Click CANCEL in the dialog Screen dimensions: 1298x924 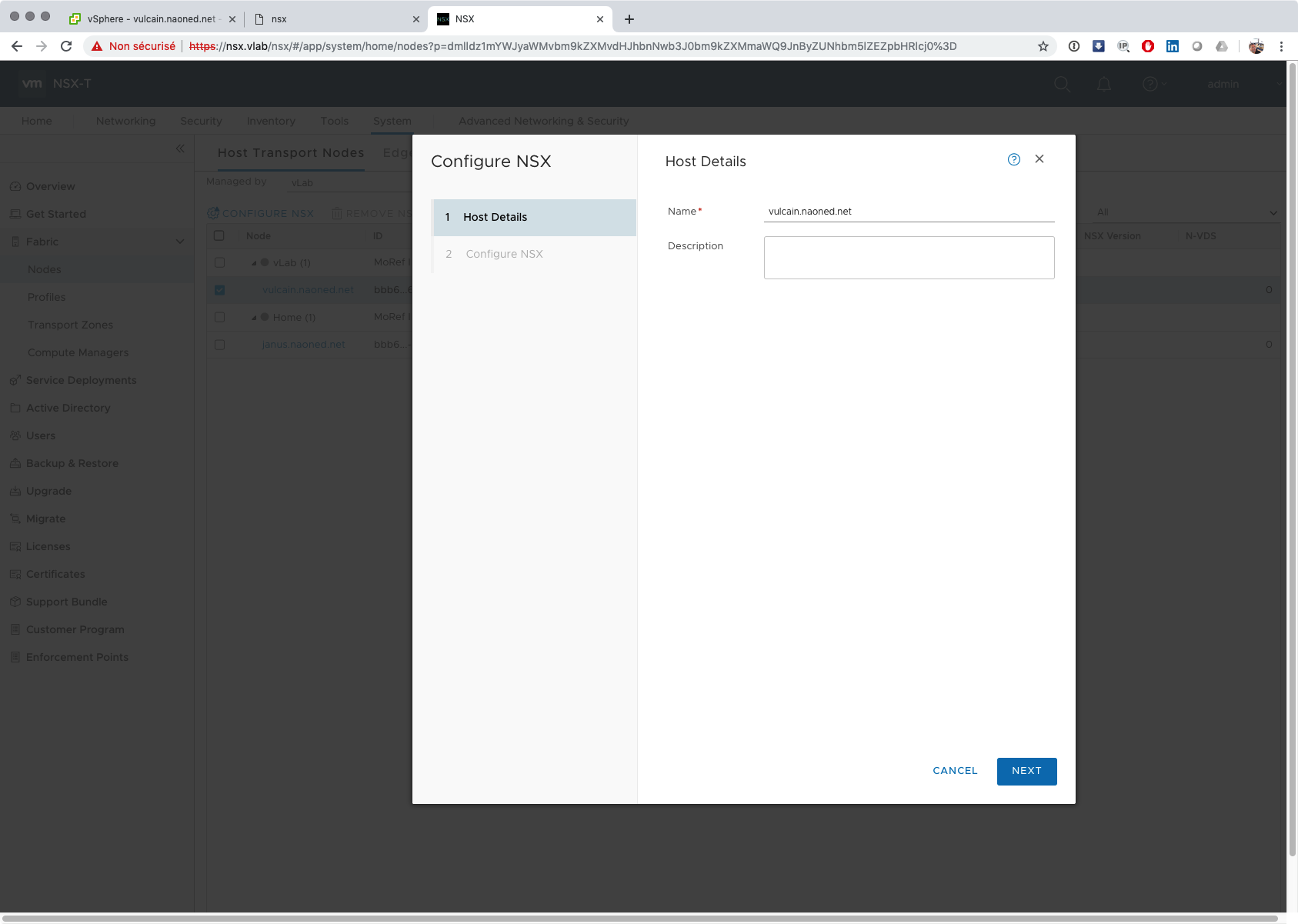(955, 771)
